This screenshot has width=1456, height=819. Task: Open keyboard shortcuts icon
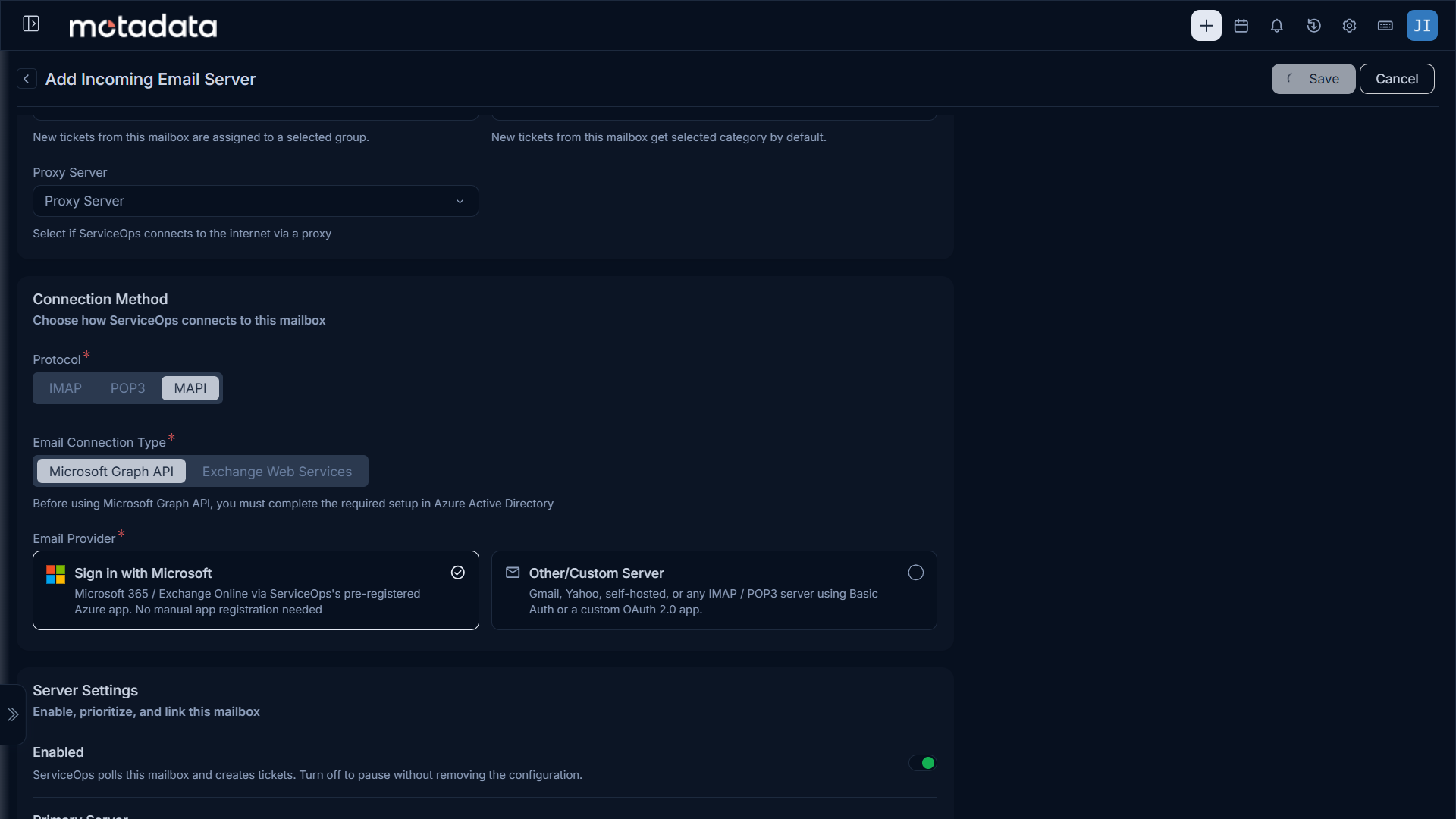click(x=1385, y=26)
